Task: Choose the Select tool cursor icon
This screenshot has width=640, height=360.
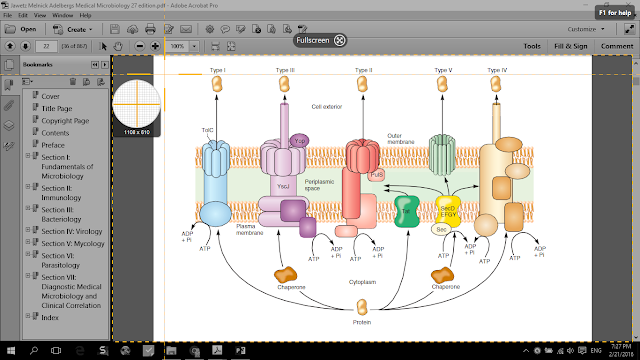Action: click(103, 46)
